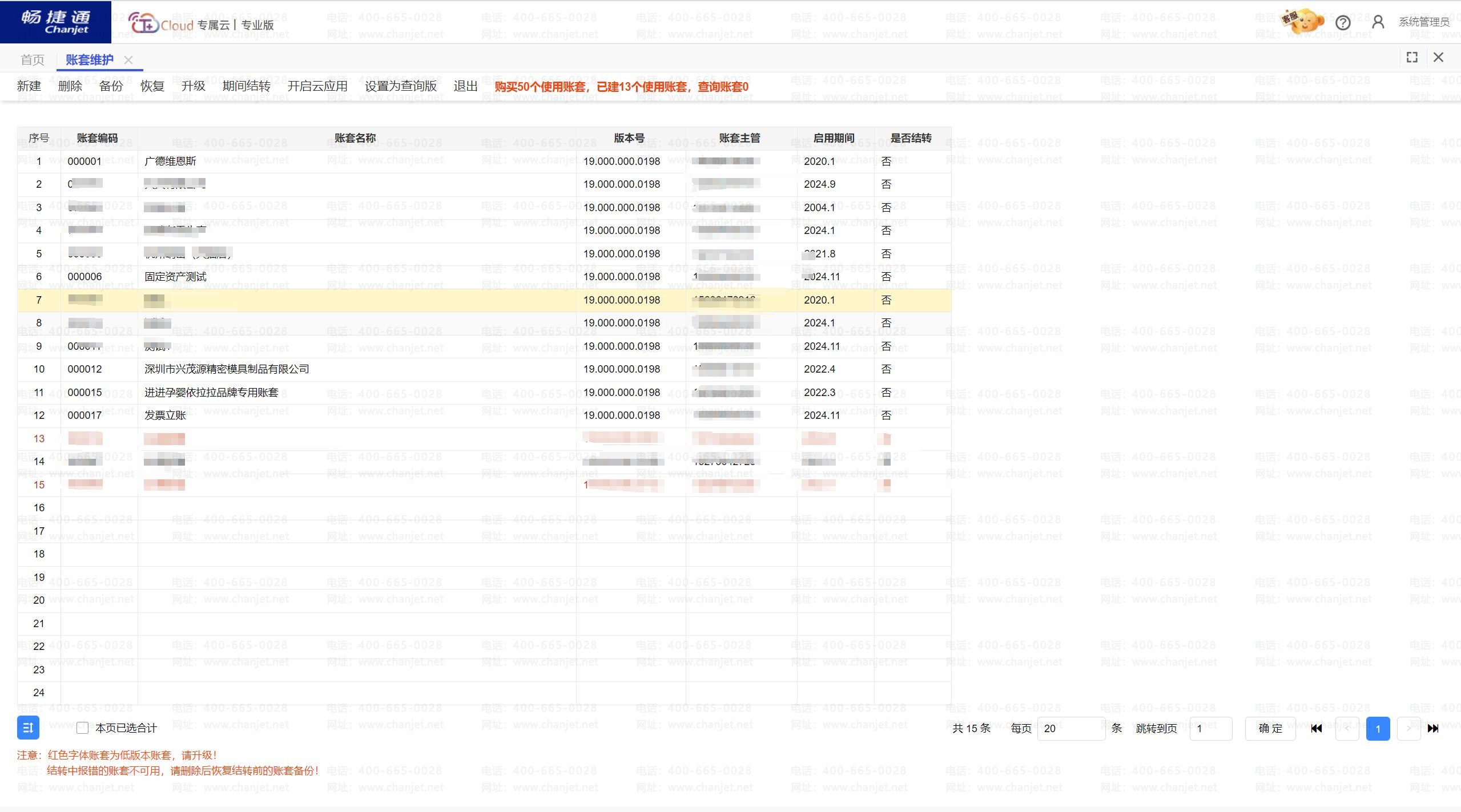Open the 客服 customer service mascot icon
This screenshot has height=812, width=1461.
click(x=1303, y=22)
